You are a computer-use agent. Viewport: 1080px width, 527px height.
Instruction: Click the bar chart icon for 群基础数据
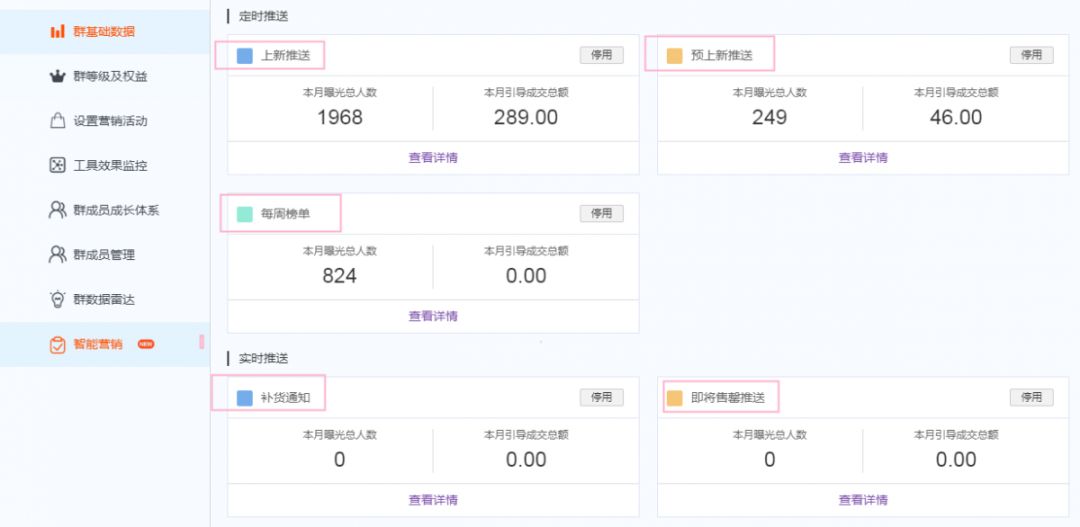57,32
